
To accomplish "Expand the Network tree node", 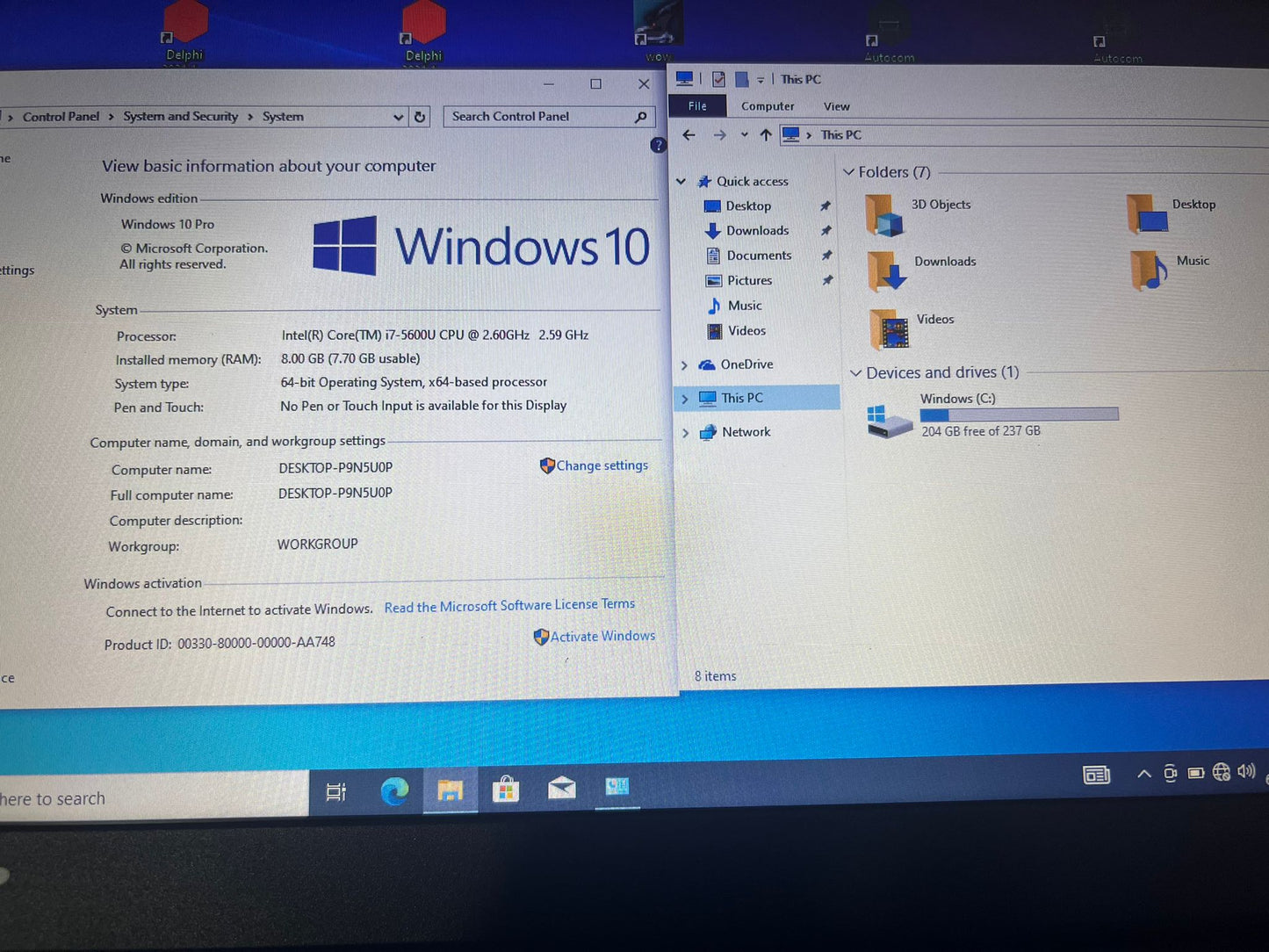I will click(x=686, y=433).
